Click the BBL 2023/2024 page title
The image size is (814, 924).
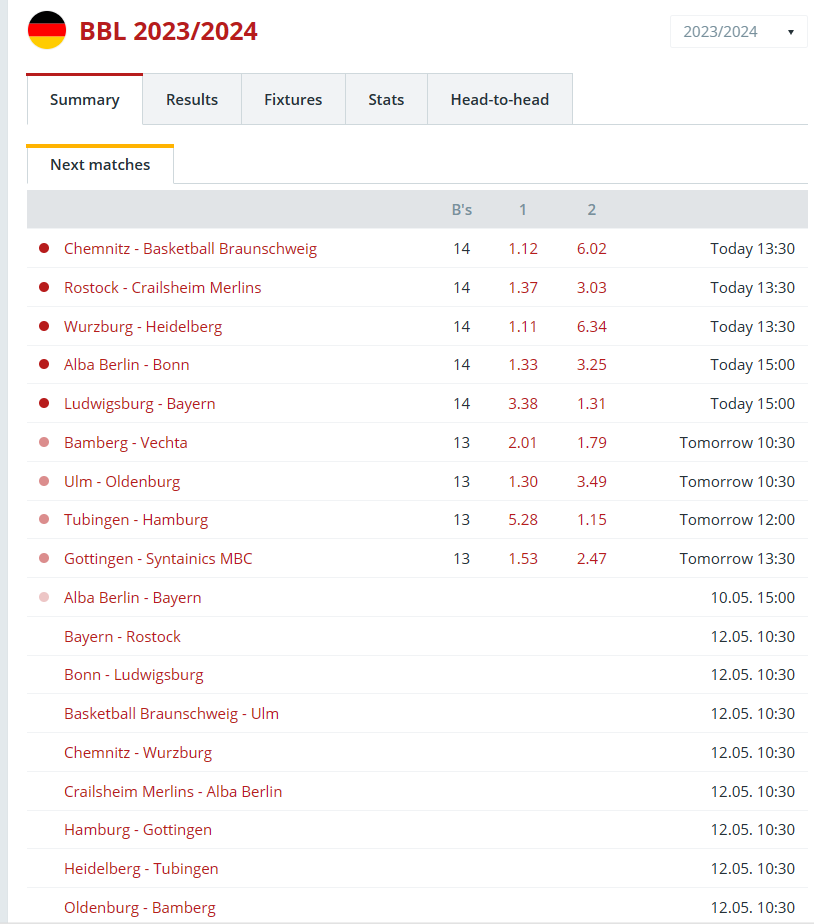coord(169,31)
